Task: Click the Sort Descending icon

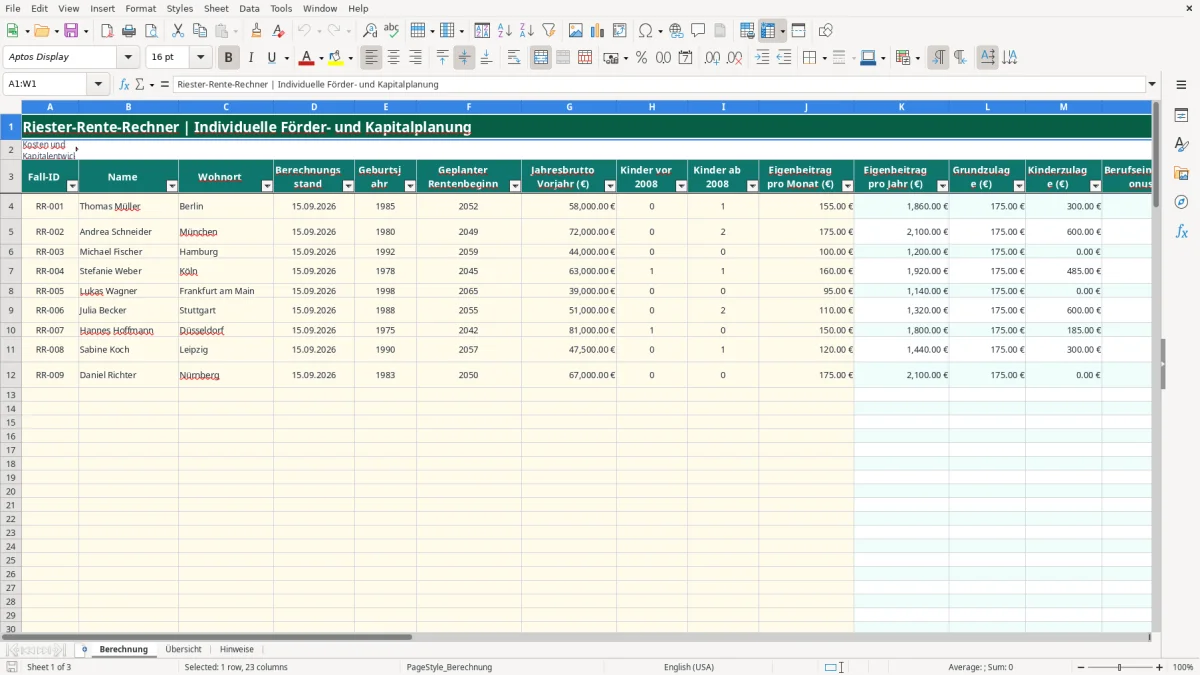Action: coord(527,31)
